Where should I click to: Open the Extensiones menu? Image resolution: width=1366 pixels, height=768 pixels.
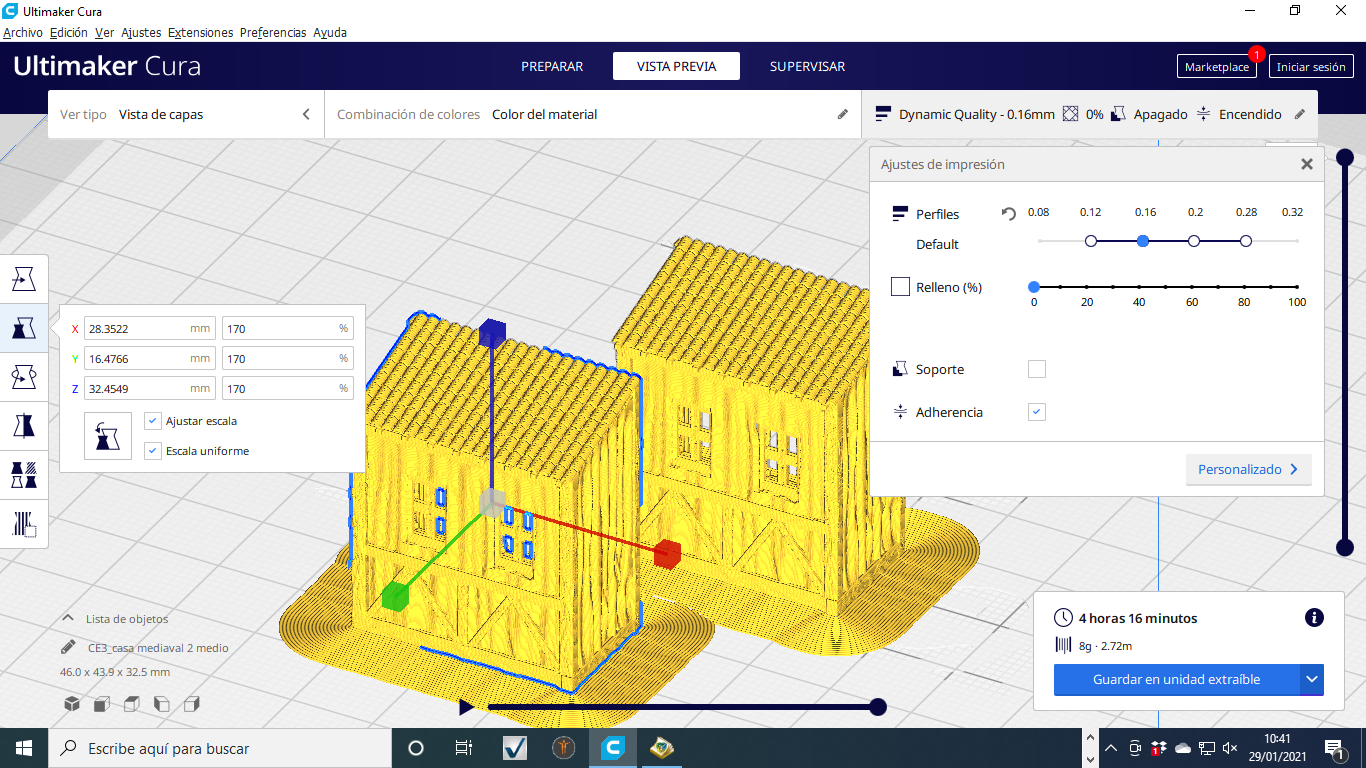tap(200, 33)
